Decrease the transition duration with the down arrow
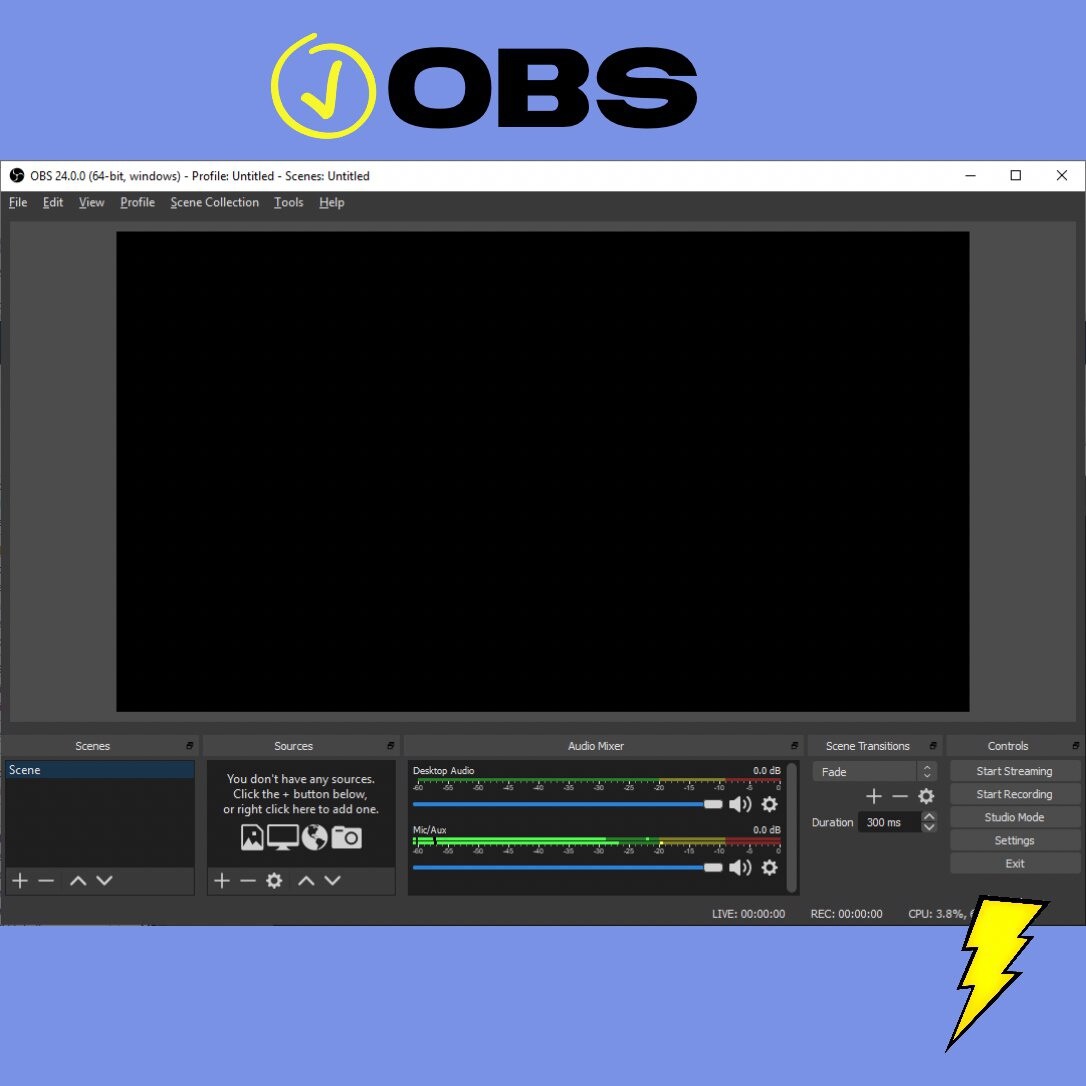Viewport: 1086px width, 1086px height. coord(929,827)
